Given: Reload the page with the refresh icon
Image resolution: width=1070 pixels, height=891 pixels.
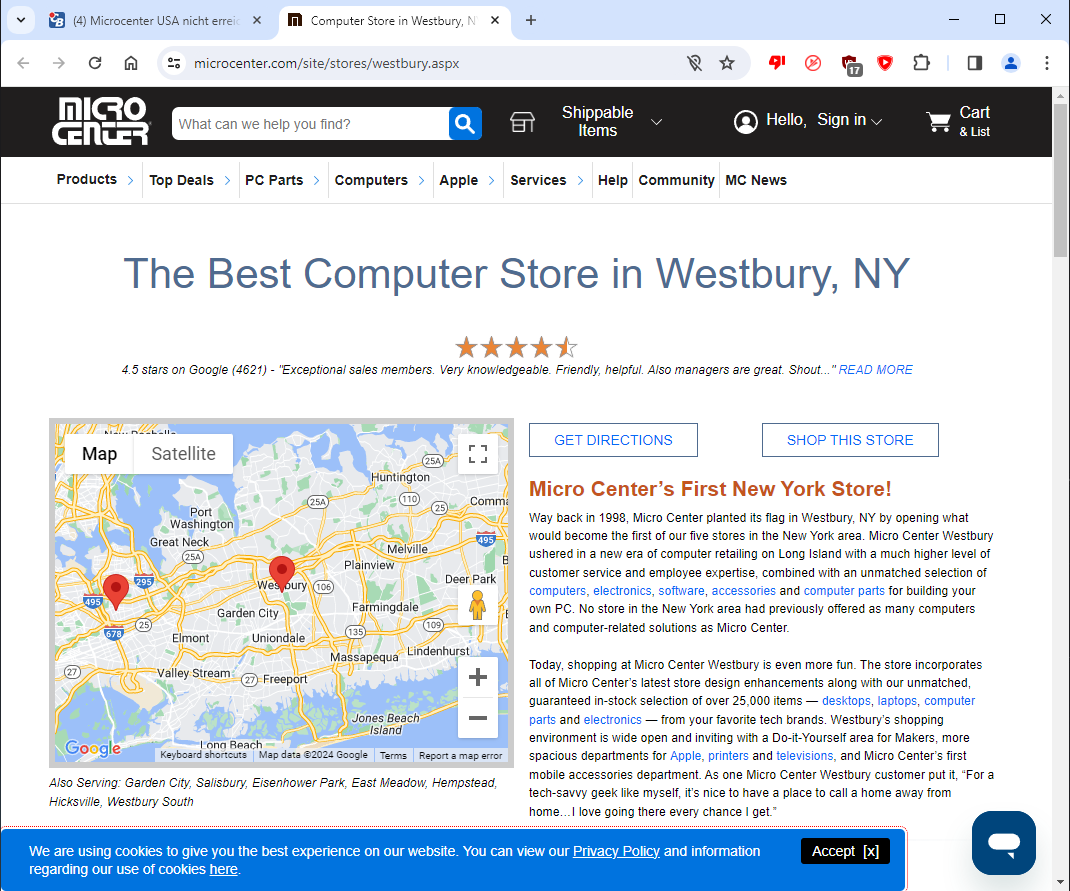Looking at the screenshot, I should pyautogui.click(x=95, y=63).
